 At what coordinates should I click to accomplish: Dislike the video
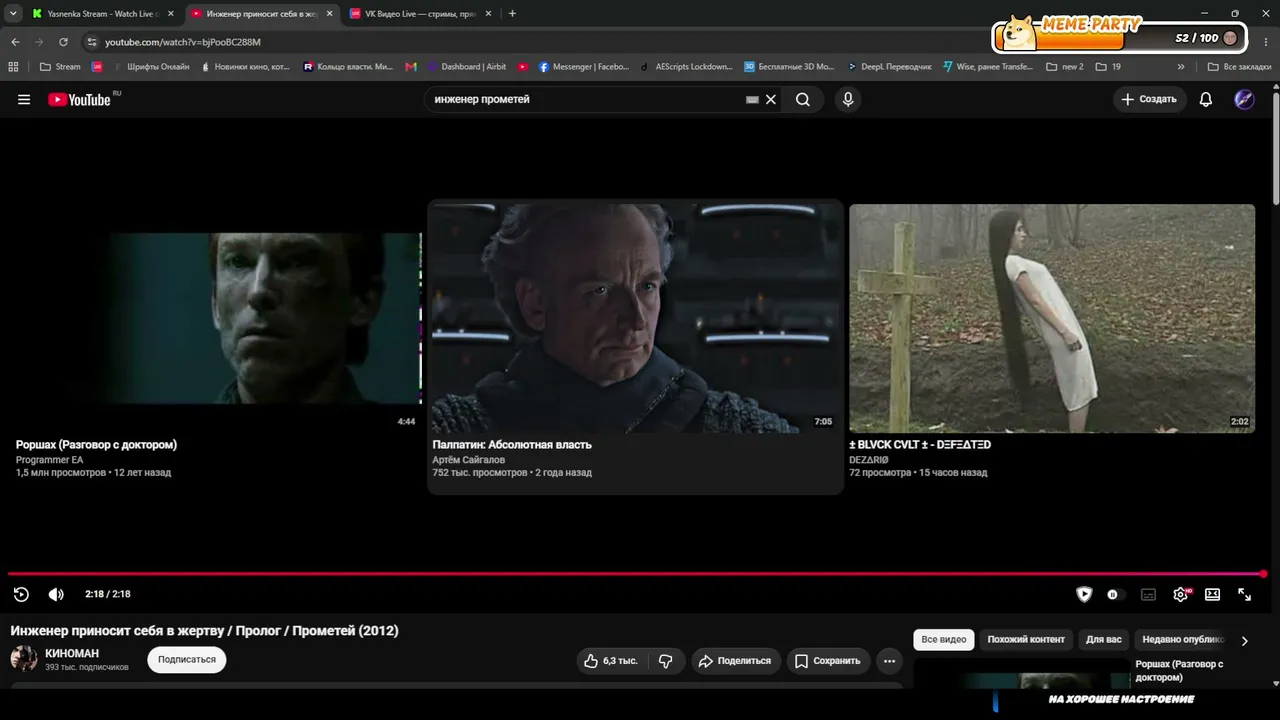(666, 661)
